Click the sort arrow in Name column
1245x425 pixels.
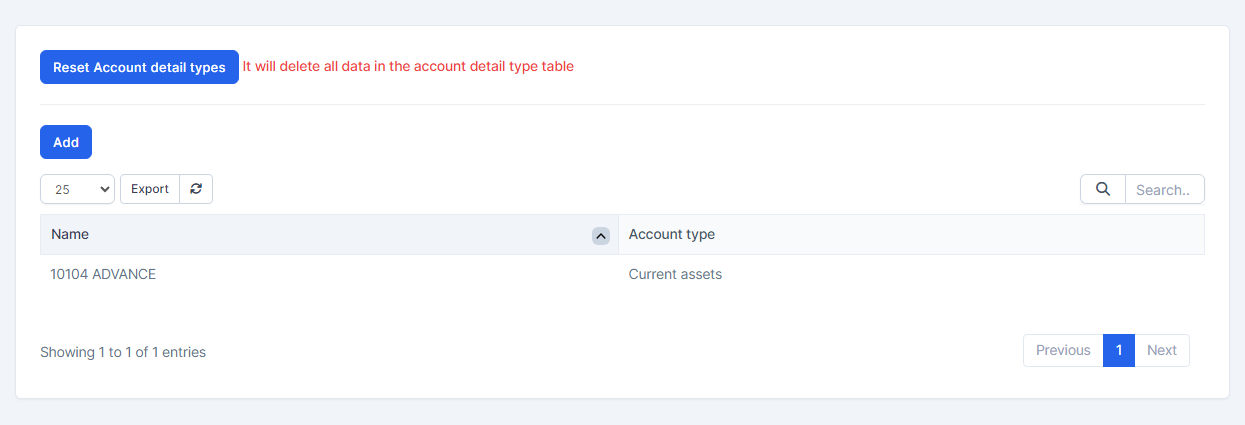point(600,236)
